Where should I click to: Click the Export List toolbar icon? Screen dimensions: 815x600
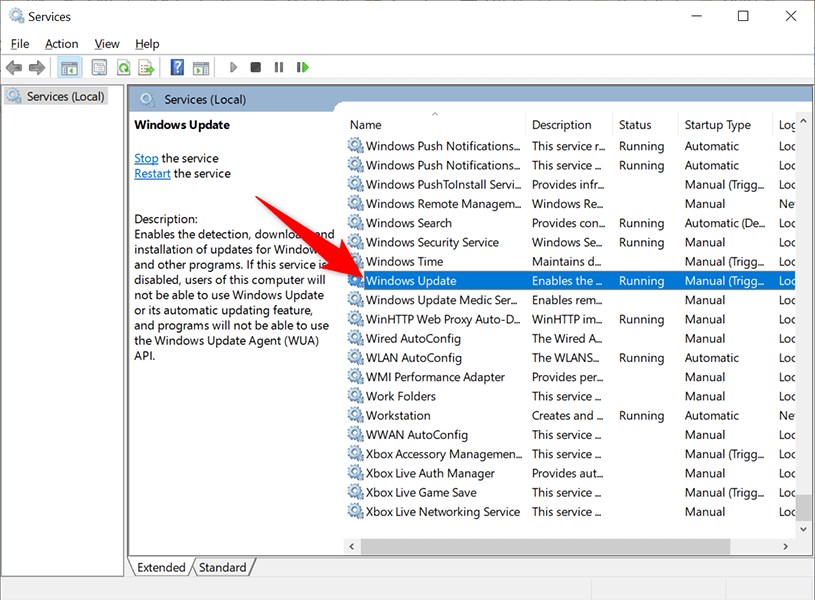[x=146, y=67]
